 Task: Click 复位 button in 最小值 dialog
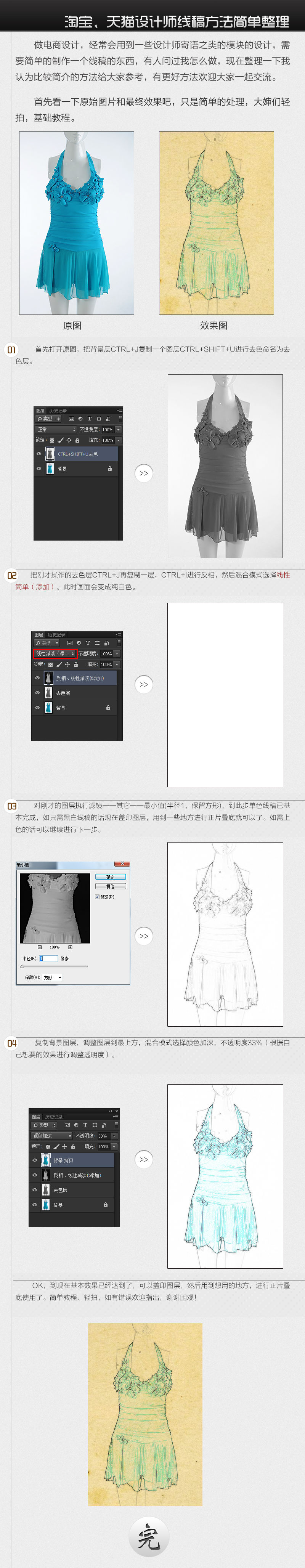[111, 887]
